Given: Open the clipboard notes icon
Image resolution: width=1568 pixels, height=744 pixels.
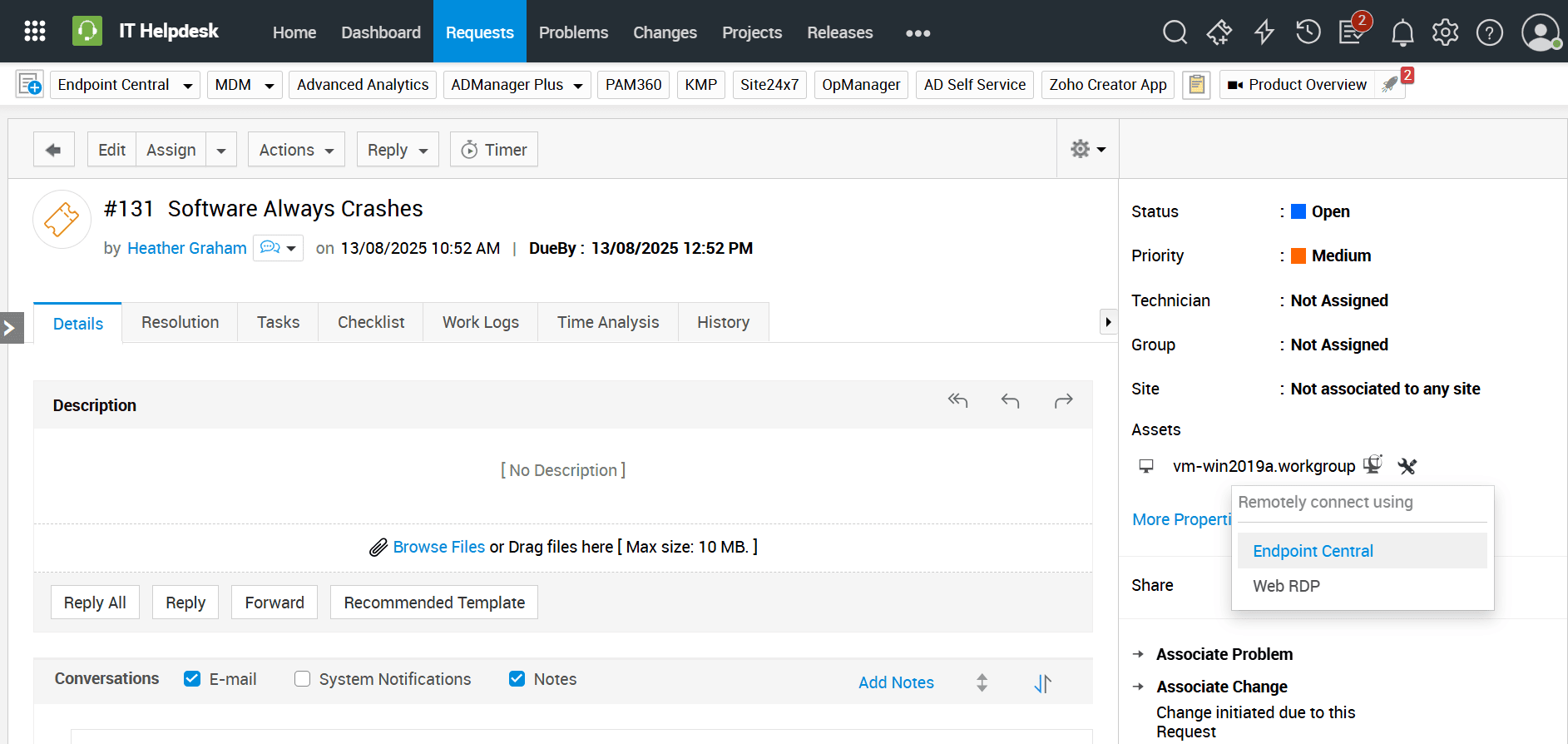Looking at the screenshot, I should click(1197, 85).
